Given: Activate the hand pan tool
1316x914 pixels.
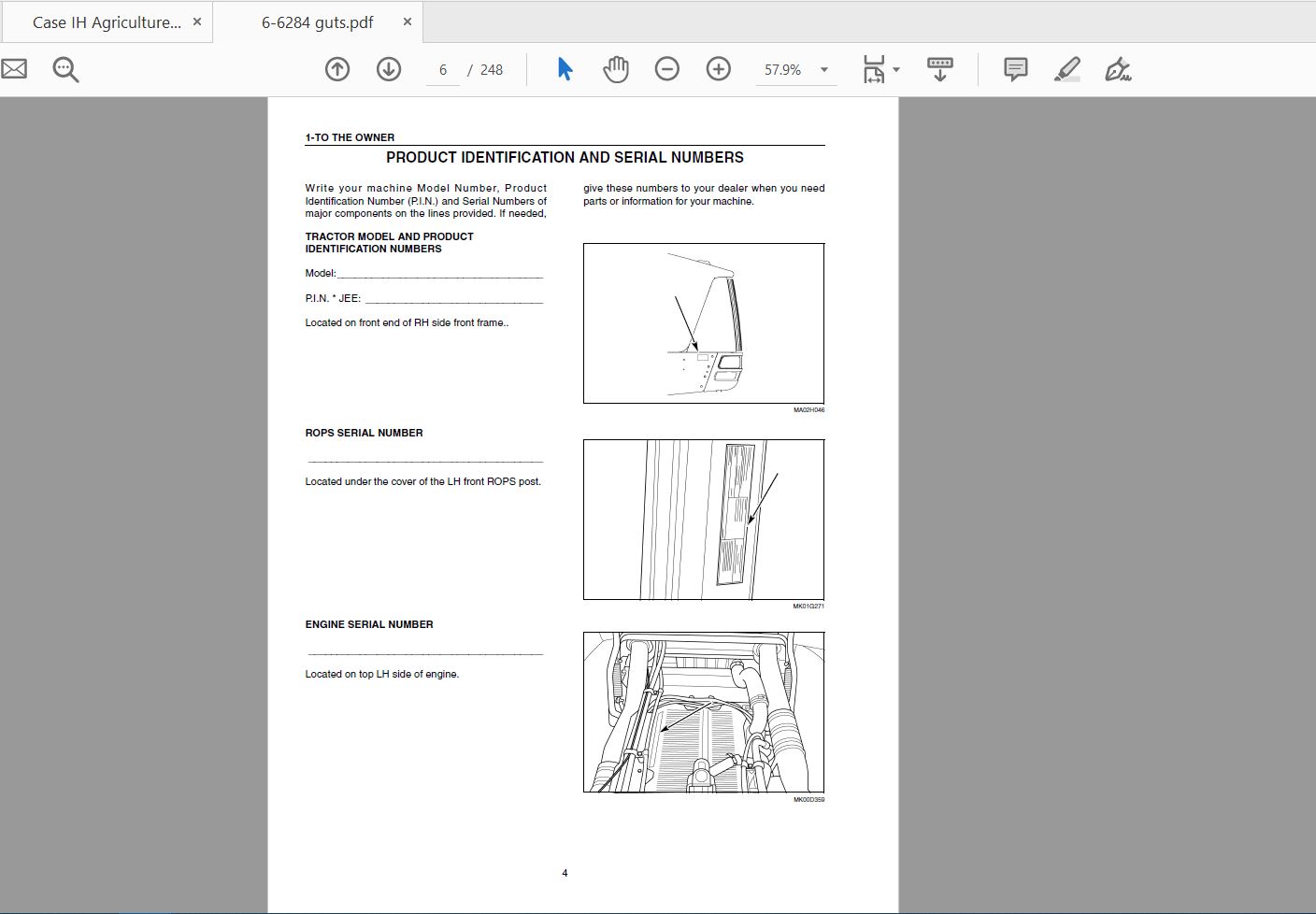Looking at the screenshot, I should pos(616,69).
